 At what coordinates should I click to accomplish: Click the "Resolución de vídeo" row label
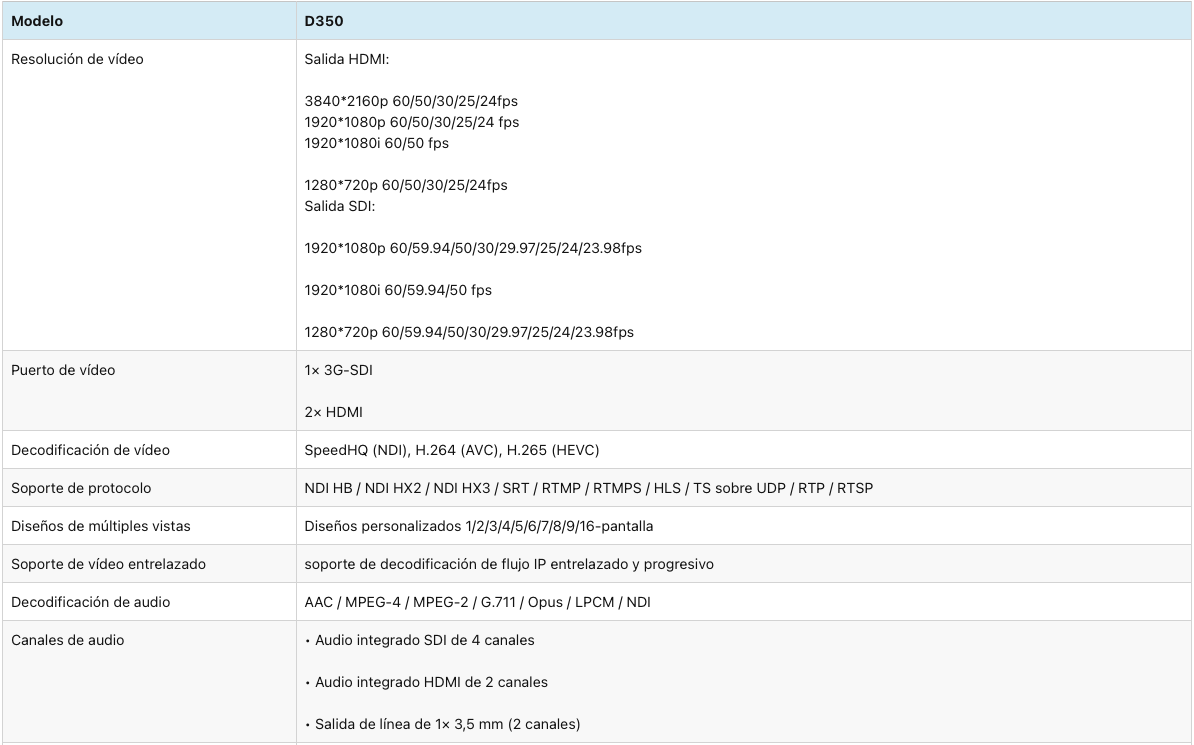click(77, 59)
